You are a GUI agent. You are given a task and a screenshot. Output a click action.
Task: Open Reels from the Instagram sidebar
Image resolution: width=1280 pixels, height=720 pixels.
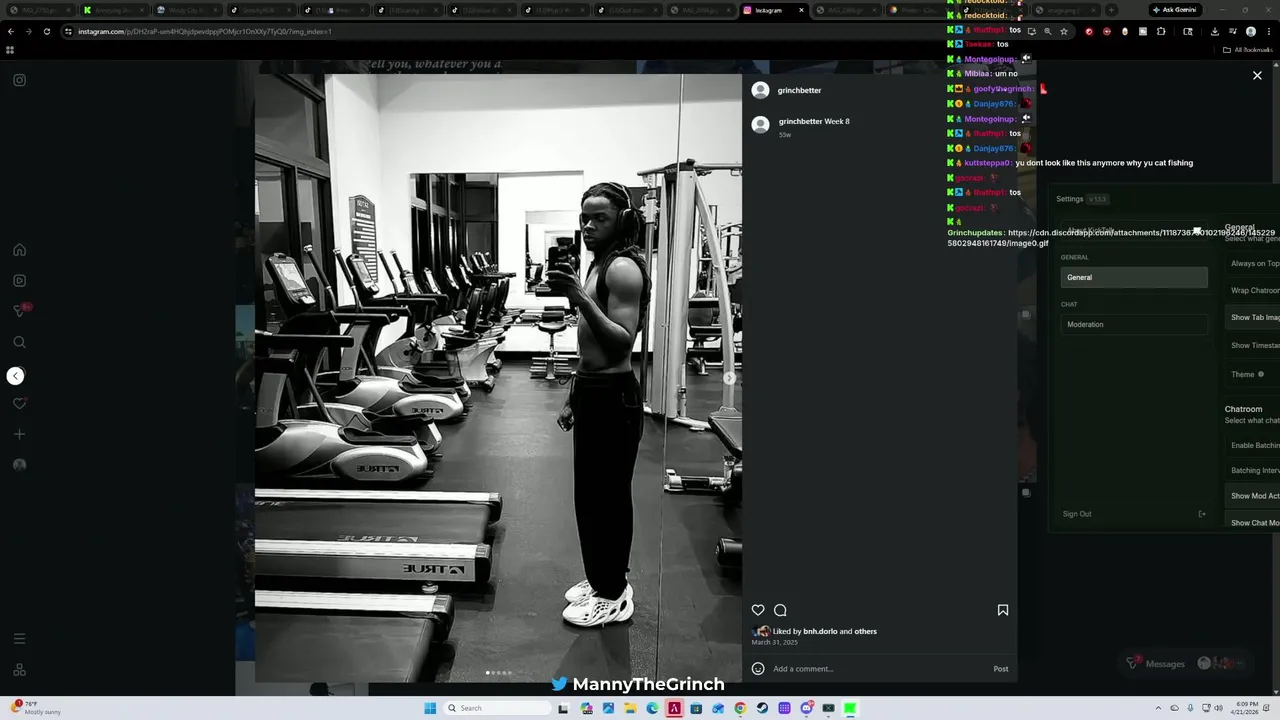pyautogui.click(x=19, y=280)
